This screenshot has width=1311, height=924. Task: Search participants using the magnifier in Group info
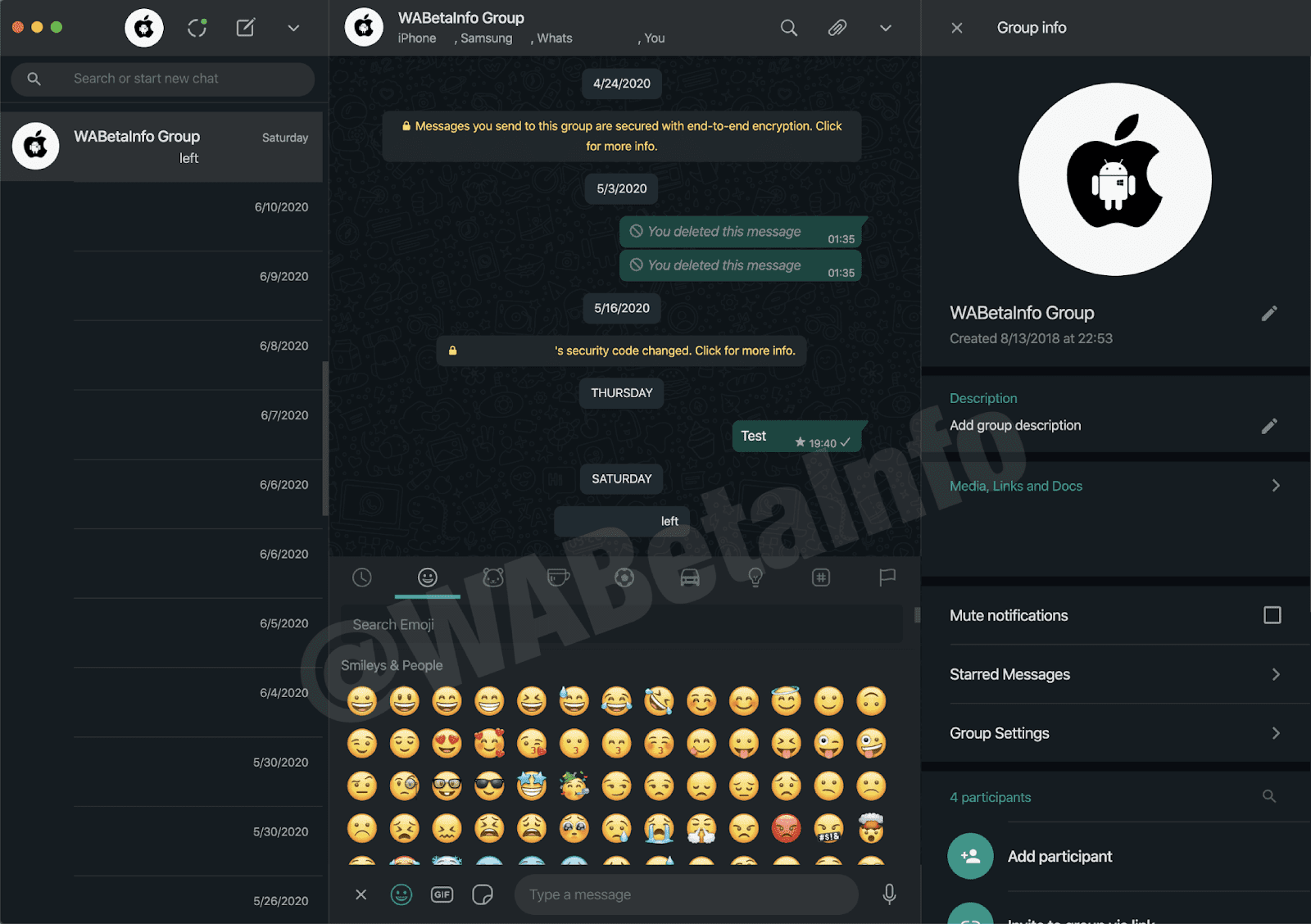pyautogui.click(x=1268, y=795)
